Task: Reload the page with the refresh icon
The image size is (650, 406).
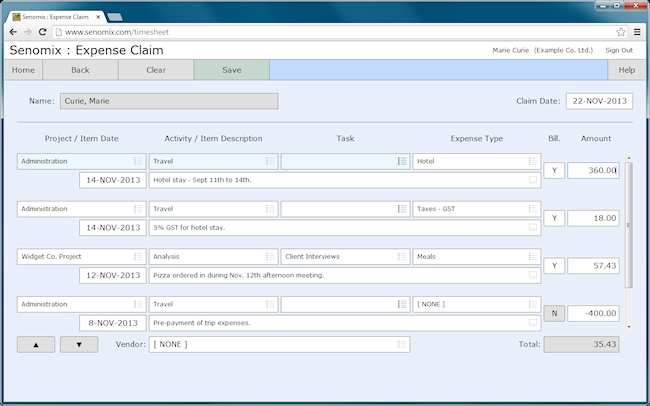Action: [x=42, y=32]
